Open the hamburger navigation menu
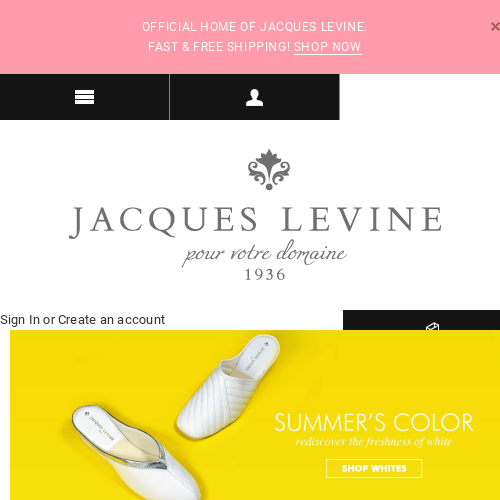Screen dimensions: 500x500 tap(84, 97)
